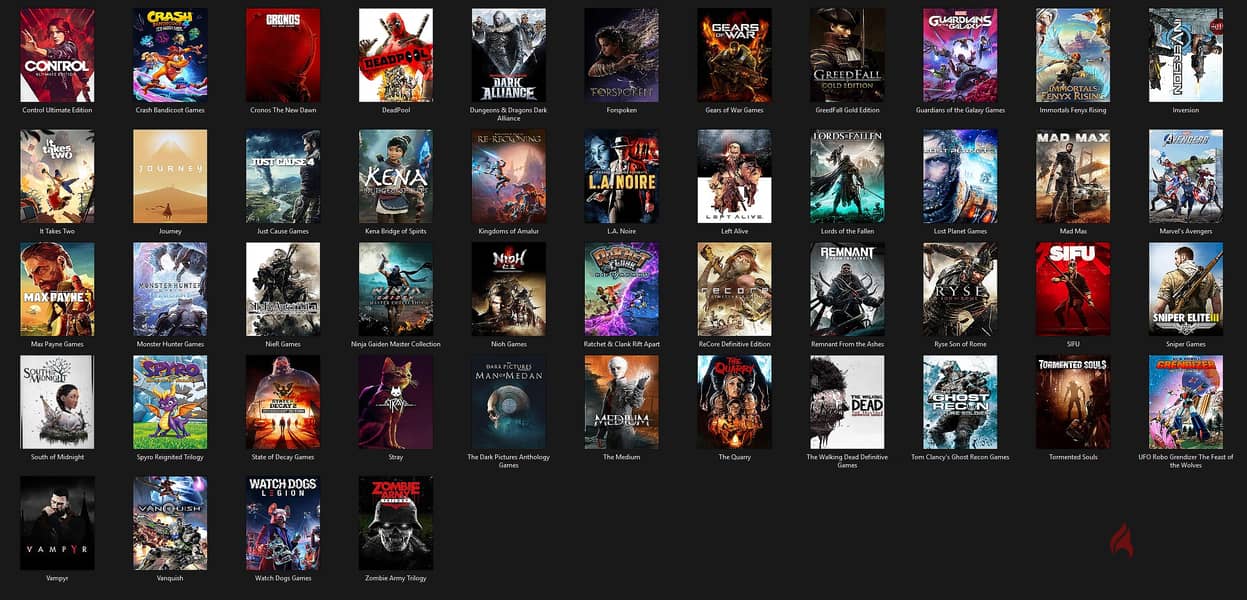The height and width of the screenshot is (600, 1247).
Task: Click the "Zombie Army Trilogy" text label
Action: (396, 578)
